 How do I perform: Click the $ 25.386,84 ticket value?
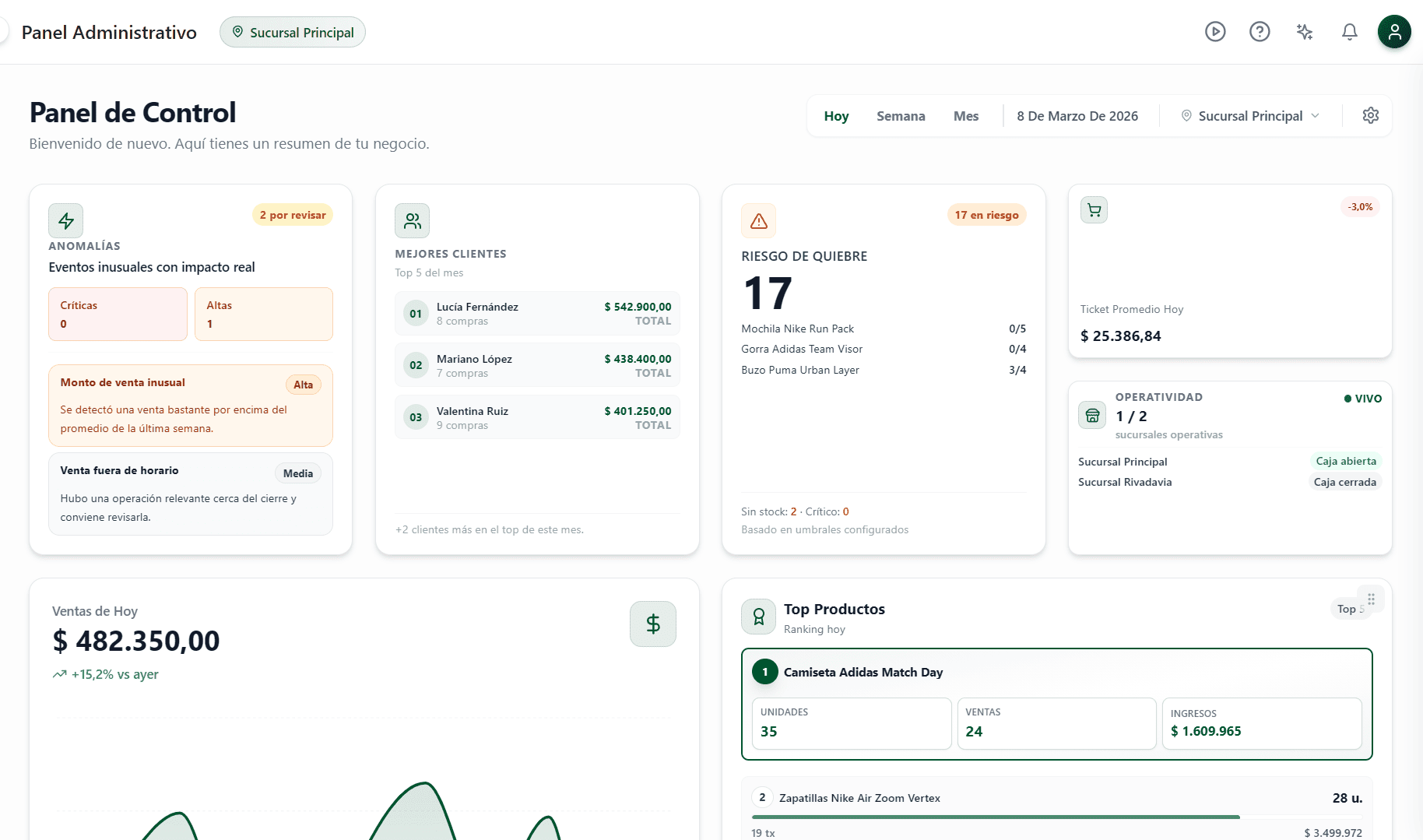(x=1121, y=336)
